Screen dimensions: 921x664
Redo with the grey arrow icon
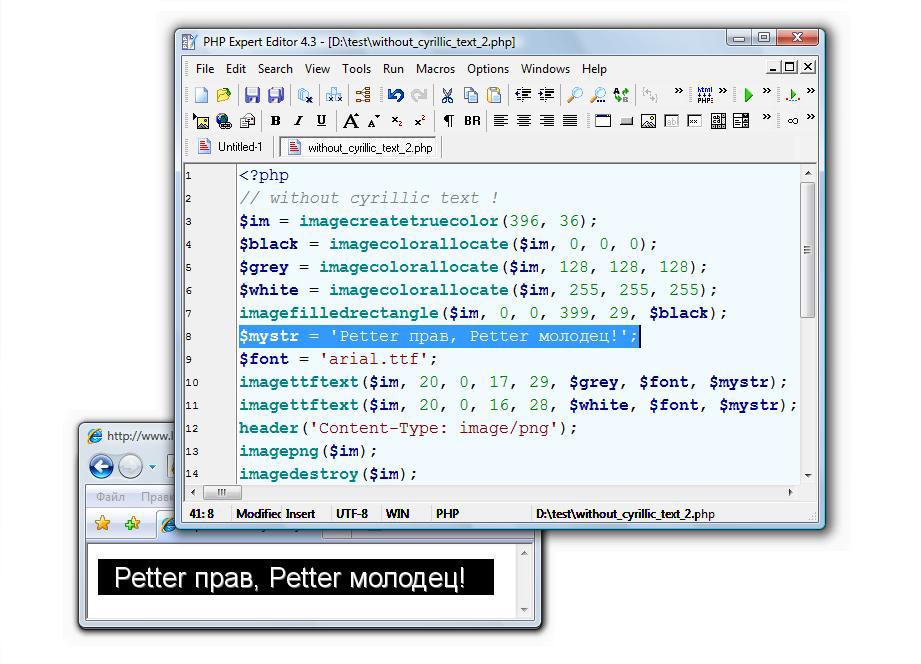coord(419,95)
